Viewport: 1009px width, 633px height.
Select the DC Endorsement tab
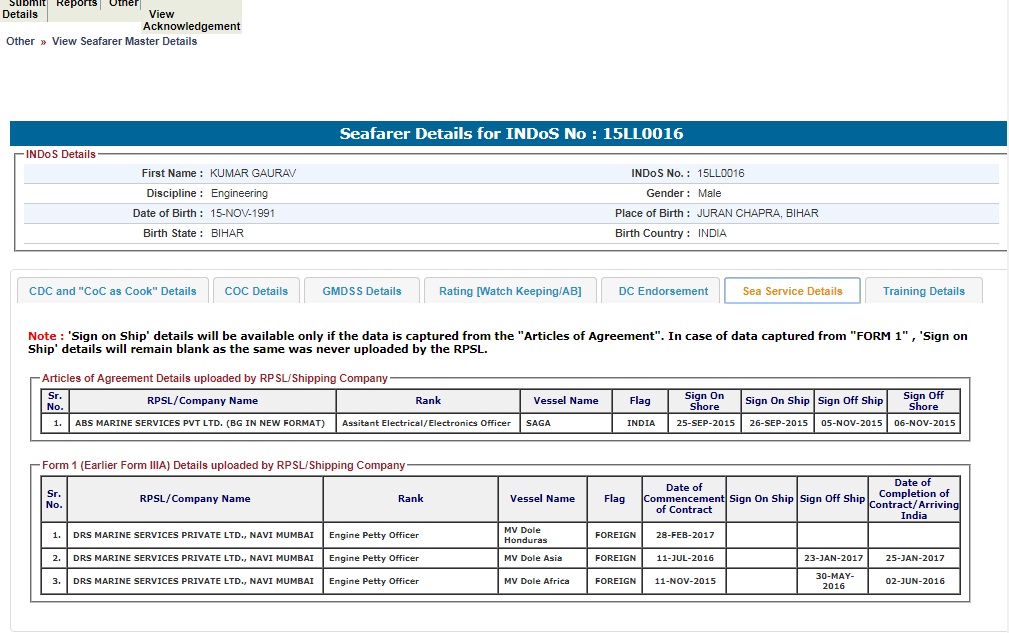coord(662,291)
